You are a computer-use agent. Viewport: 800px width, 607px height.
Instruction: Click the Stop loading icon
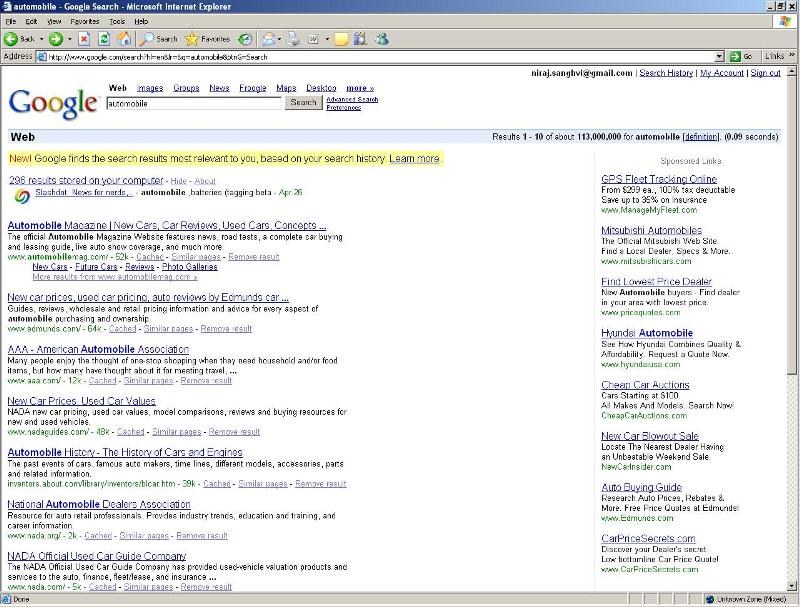[84, 39]
